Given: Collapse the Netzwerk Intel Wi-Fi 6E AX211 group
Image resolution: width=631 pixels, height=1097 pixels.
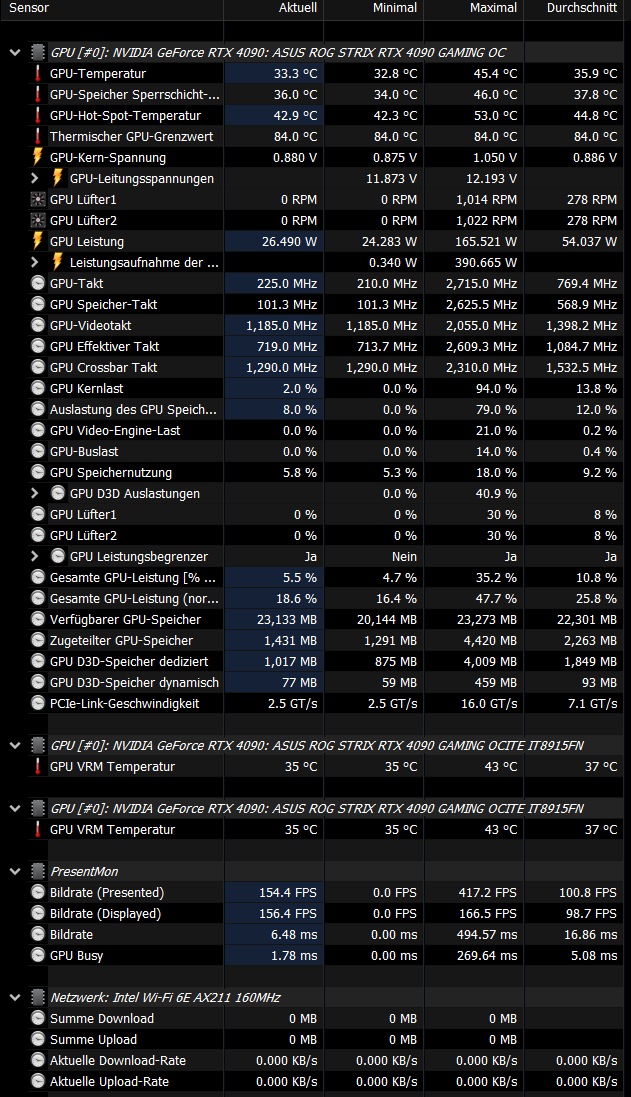Looking at the screenshot, I should (15, 997).
